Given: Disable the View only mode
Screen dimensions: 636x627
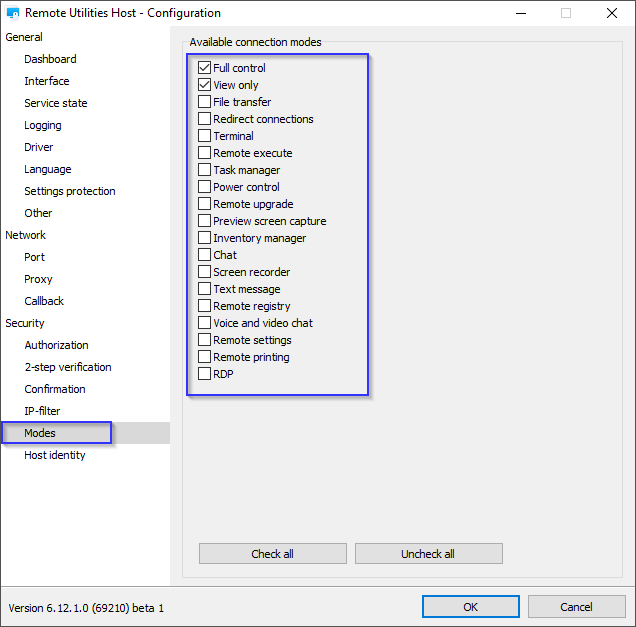Looking at the screenshot, I should [x=205, y=85].
